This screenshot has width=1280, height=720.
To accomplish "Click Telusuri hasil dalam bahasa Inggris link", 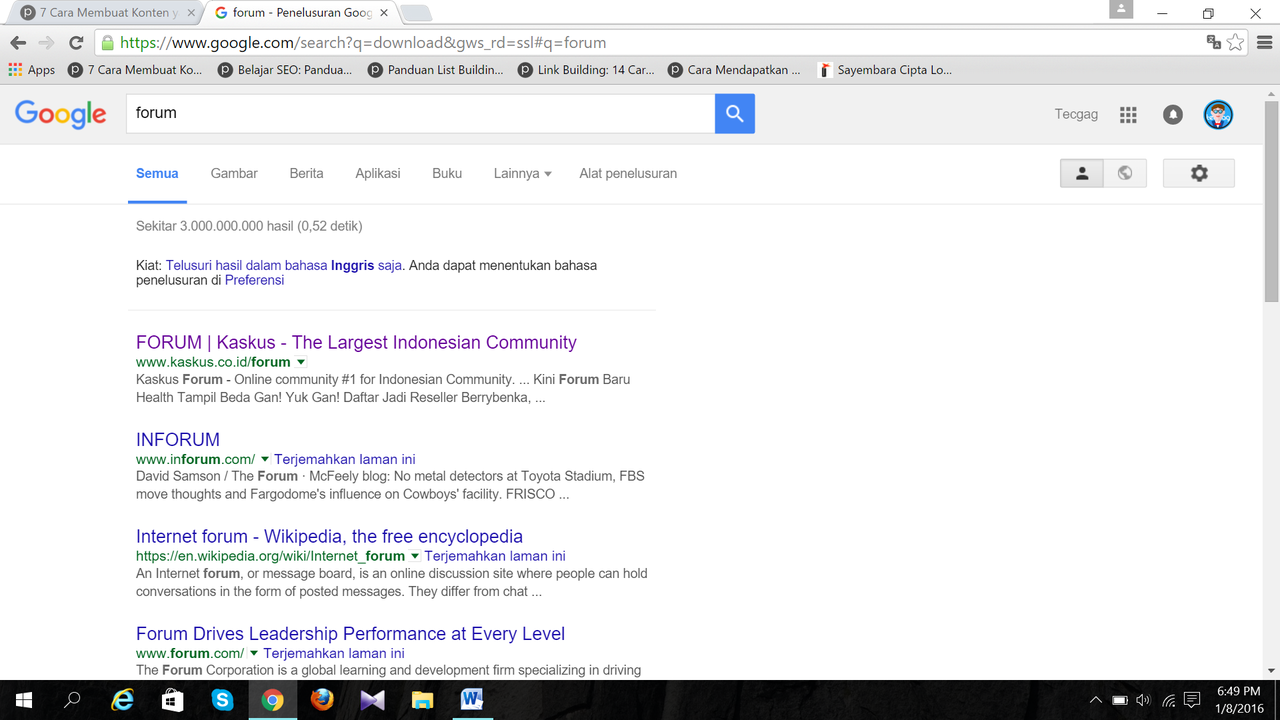I will 284,265.
